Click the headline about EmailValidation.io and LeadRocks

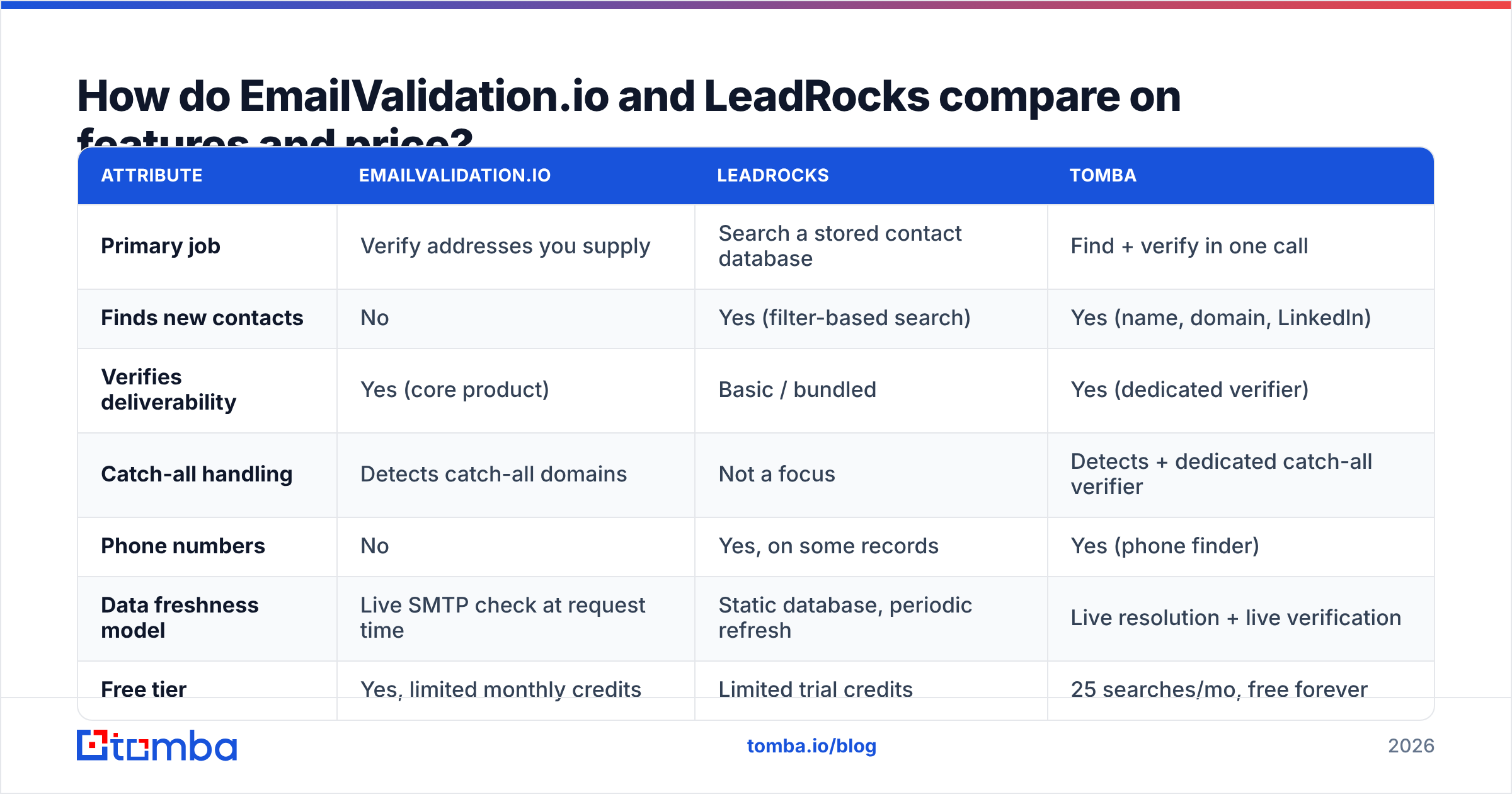(629, 112)
